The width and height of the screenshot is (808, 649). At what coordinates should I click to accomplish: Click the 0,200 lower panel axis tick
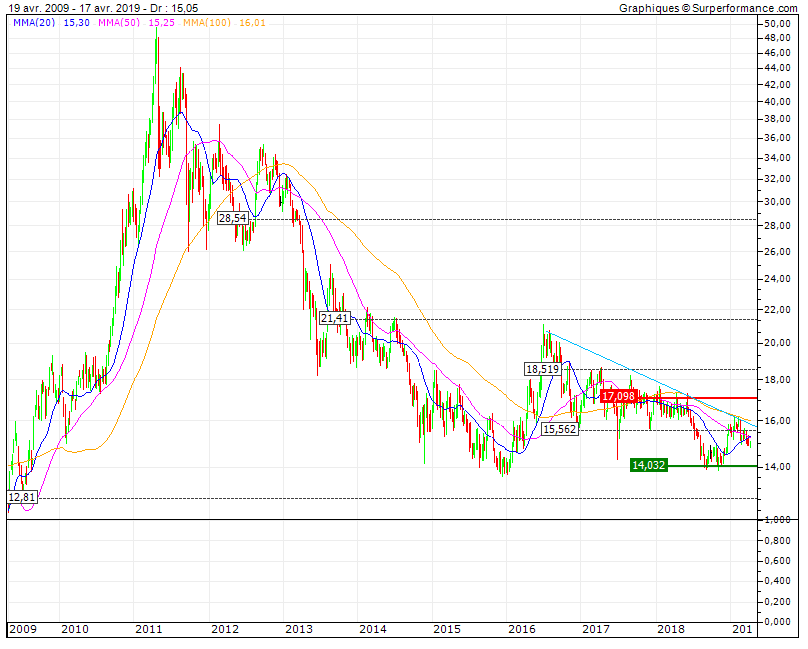(x=777, y=601)
